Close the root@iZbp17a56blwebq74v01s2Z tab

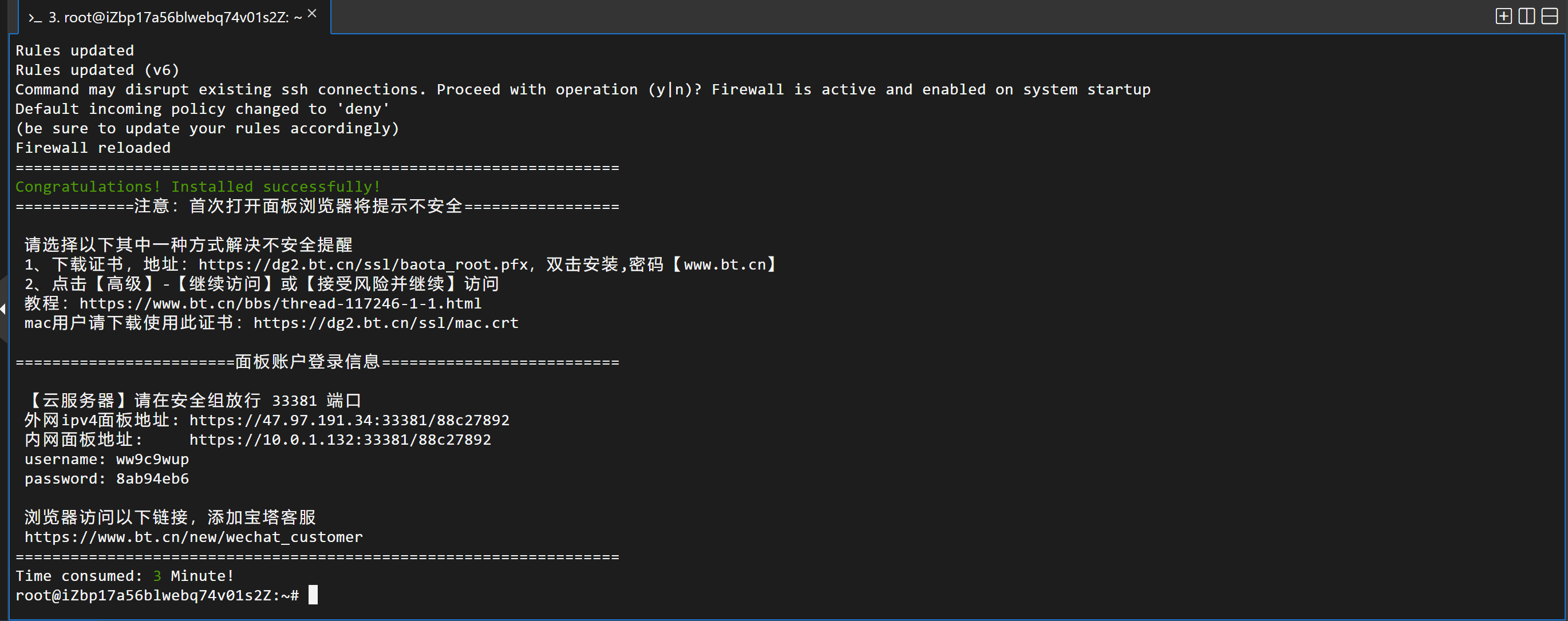[x=312, y=13]
